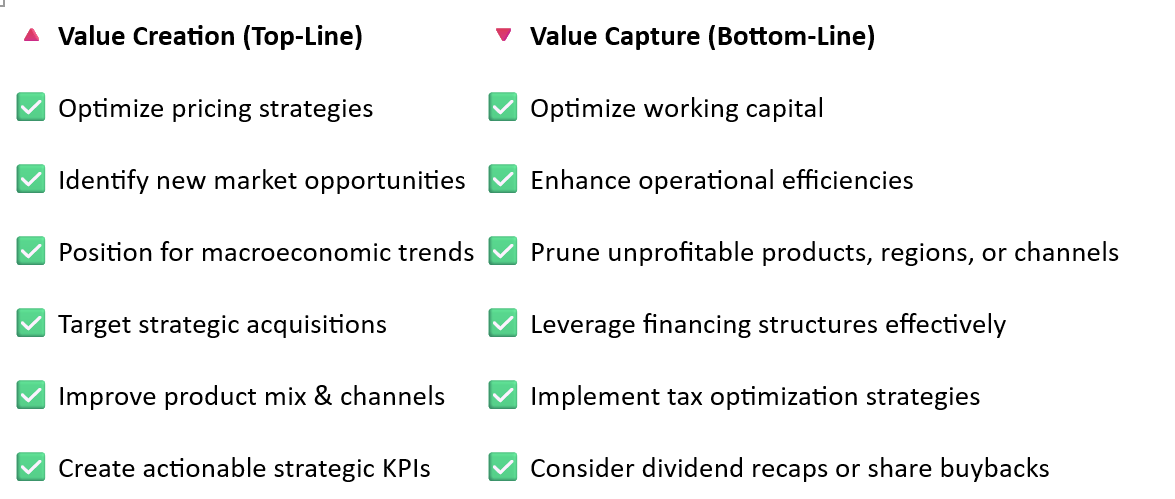Click the Value Creation (Top-Line) heading
This screenshot has height=499, width=1175.
pos(211,36)
